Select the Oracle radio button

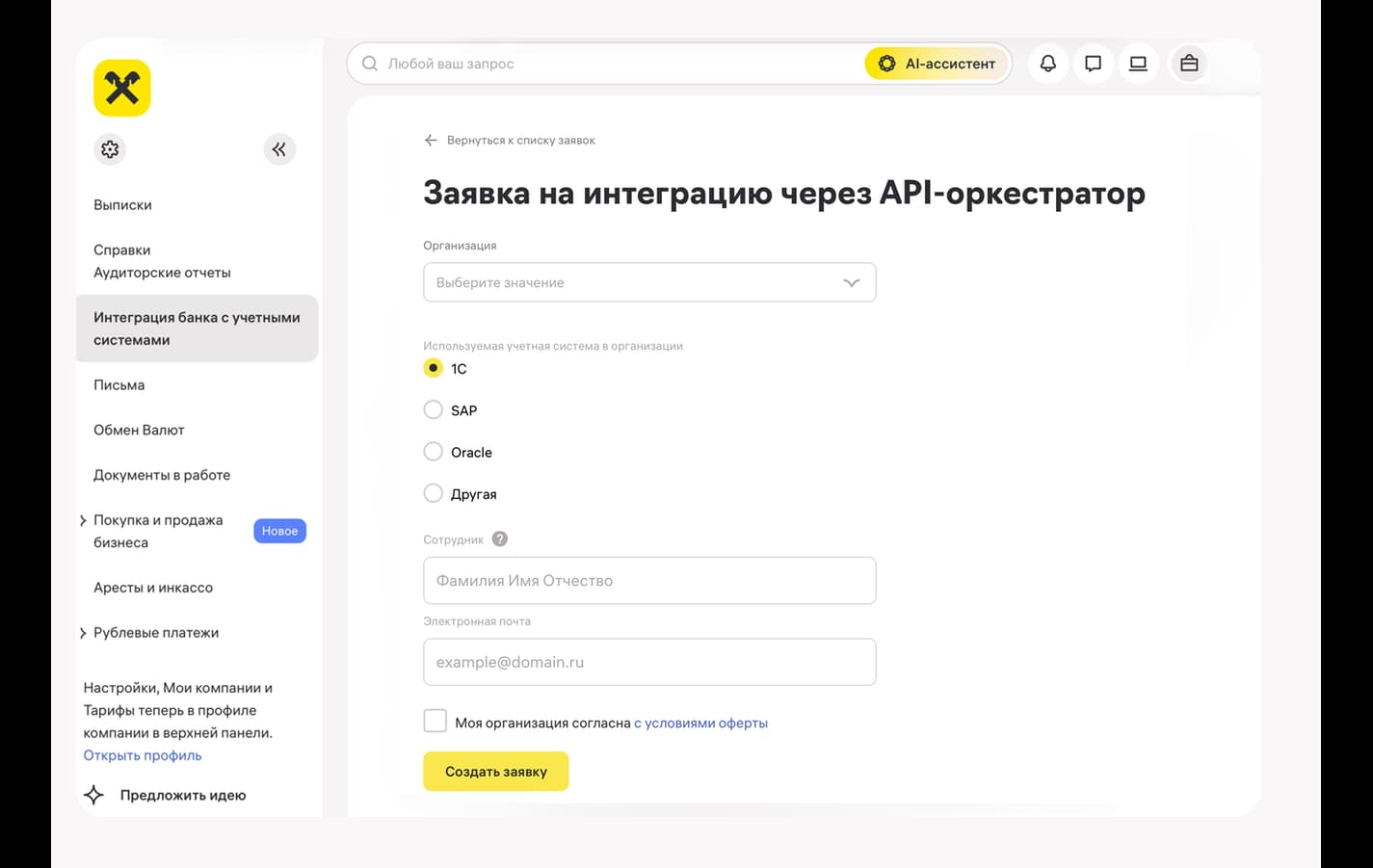(434, 452)
